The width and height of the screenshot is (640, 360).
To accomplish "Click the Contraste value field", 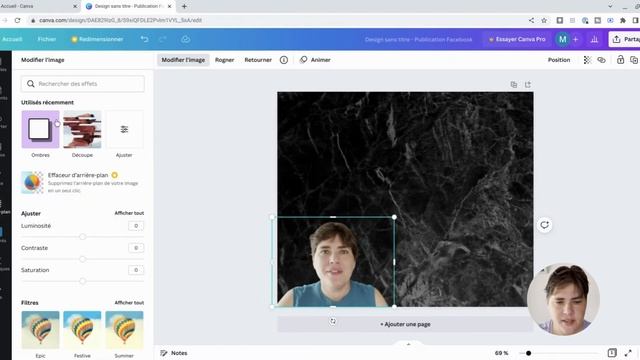I will click(x=136, y=248).
